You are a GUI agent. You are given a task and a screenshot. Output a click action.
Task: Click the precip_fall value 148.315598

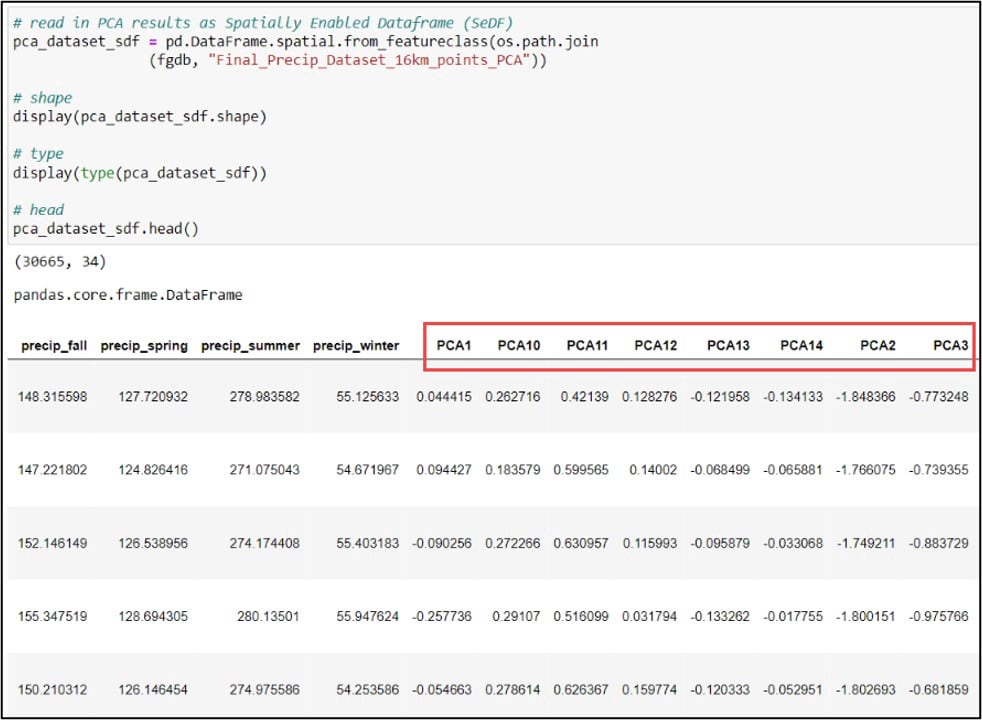tap(52, 397)
